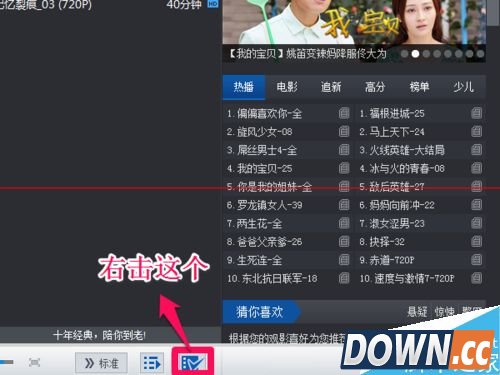Open 你是我的姐妹-全 entry
Screen dimensions: 500x375
pyautogui.click(x=269, y=187)
